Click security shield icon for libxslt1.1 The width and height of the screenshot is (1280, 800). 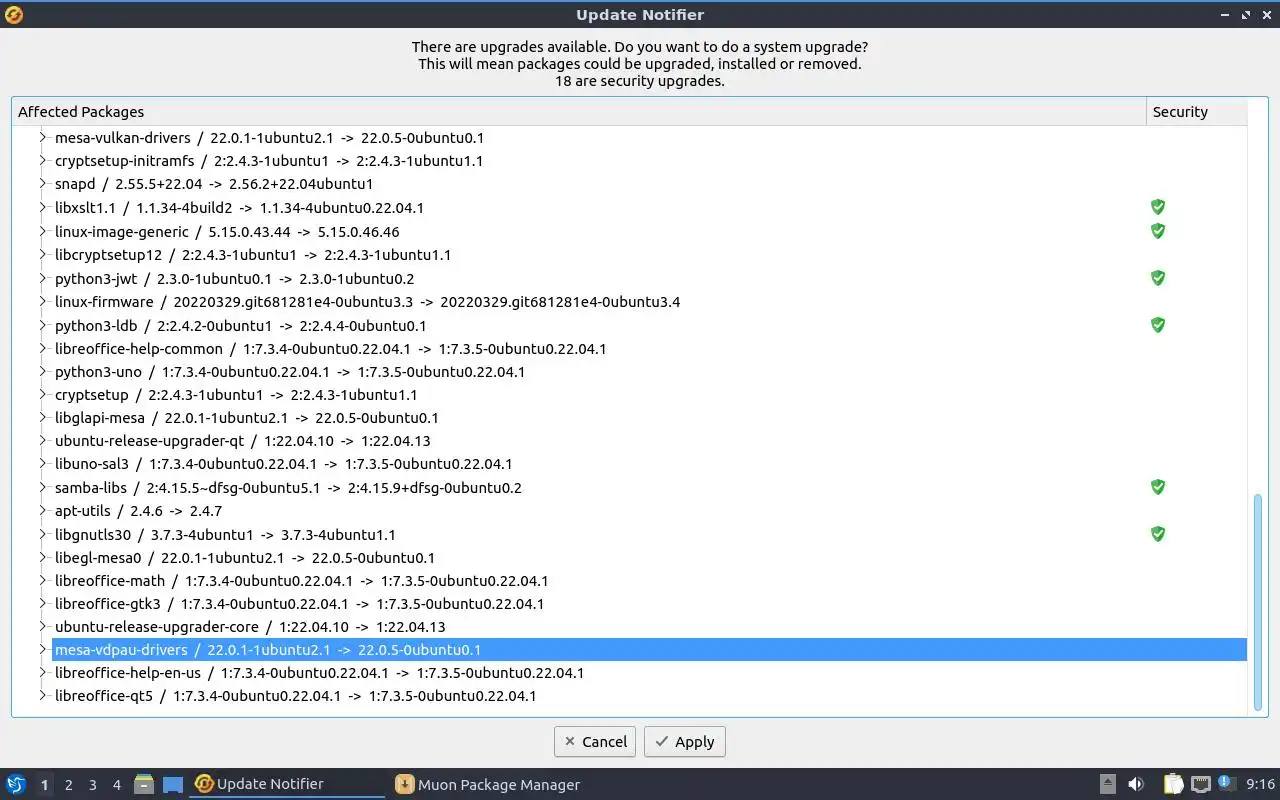[x=1158, y=207]
